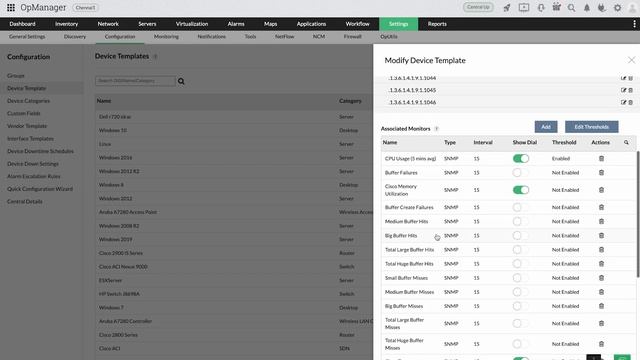Delete the CPU Usage (5 mins avg) monitor

(601, 158)
